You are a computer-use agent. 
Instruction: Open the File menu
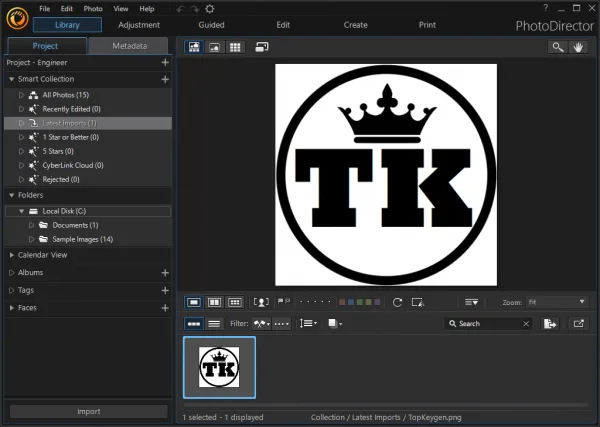44,8
